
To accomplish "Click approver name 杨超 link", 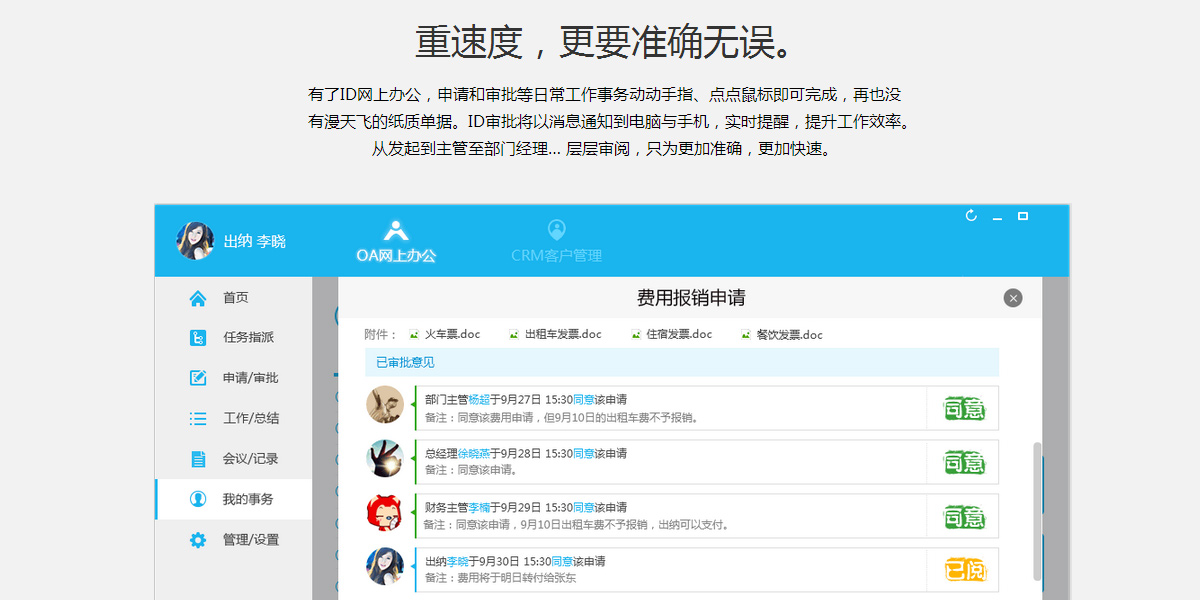I will pyautogui.click(x=479, y=399).
